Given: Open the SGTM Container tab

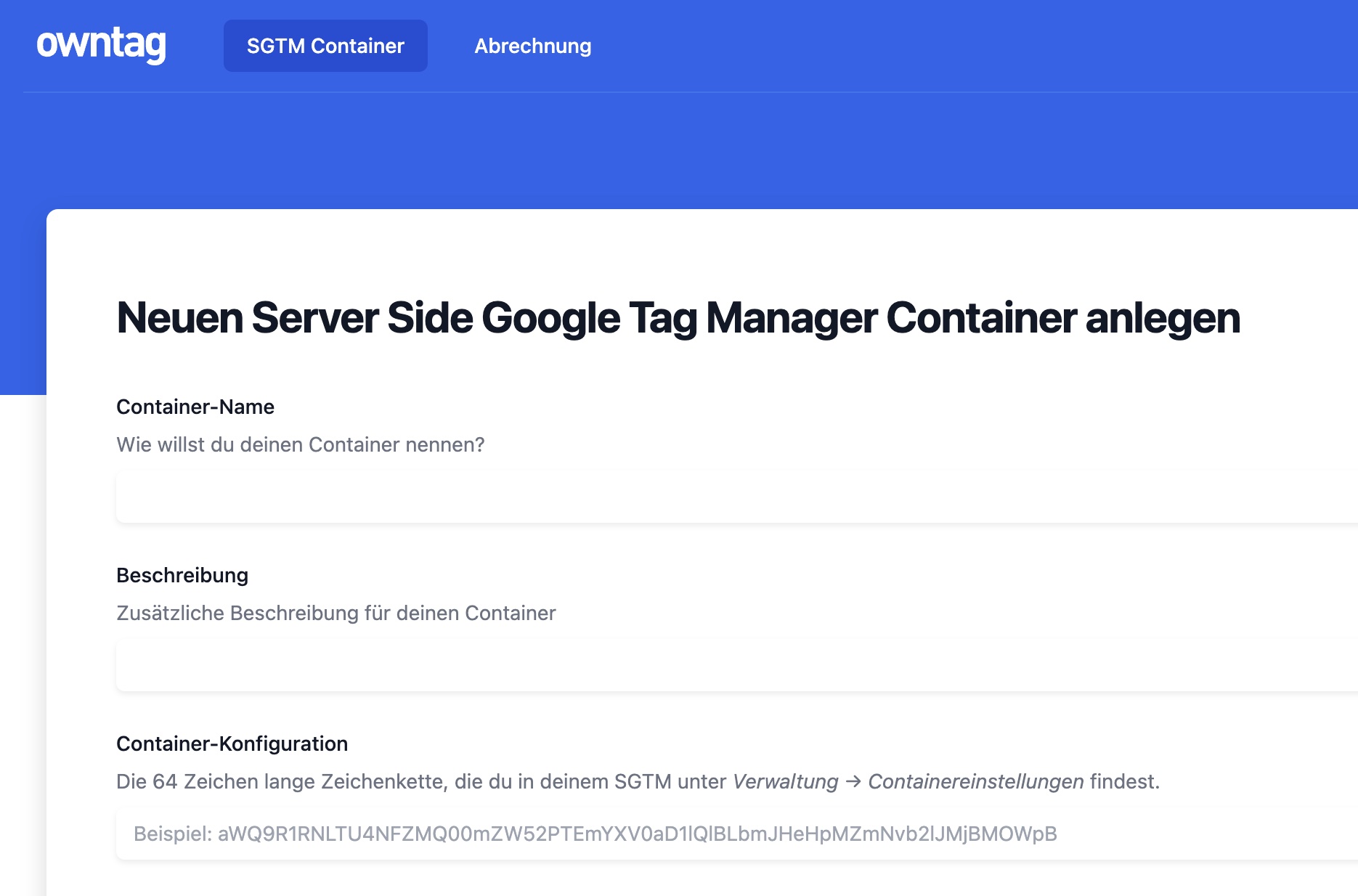Looking at the screenshot, I should pos(325,46).
